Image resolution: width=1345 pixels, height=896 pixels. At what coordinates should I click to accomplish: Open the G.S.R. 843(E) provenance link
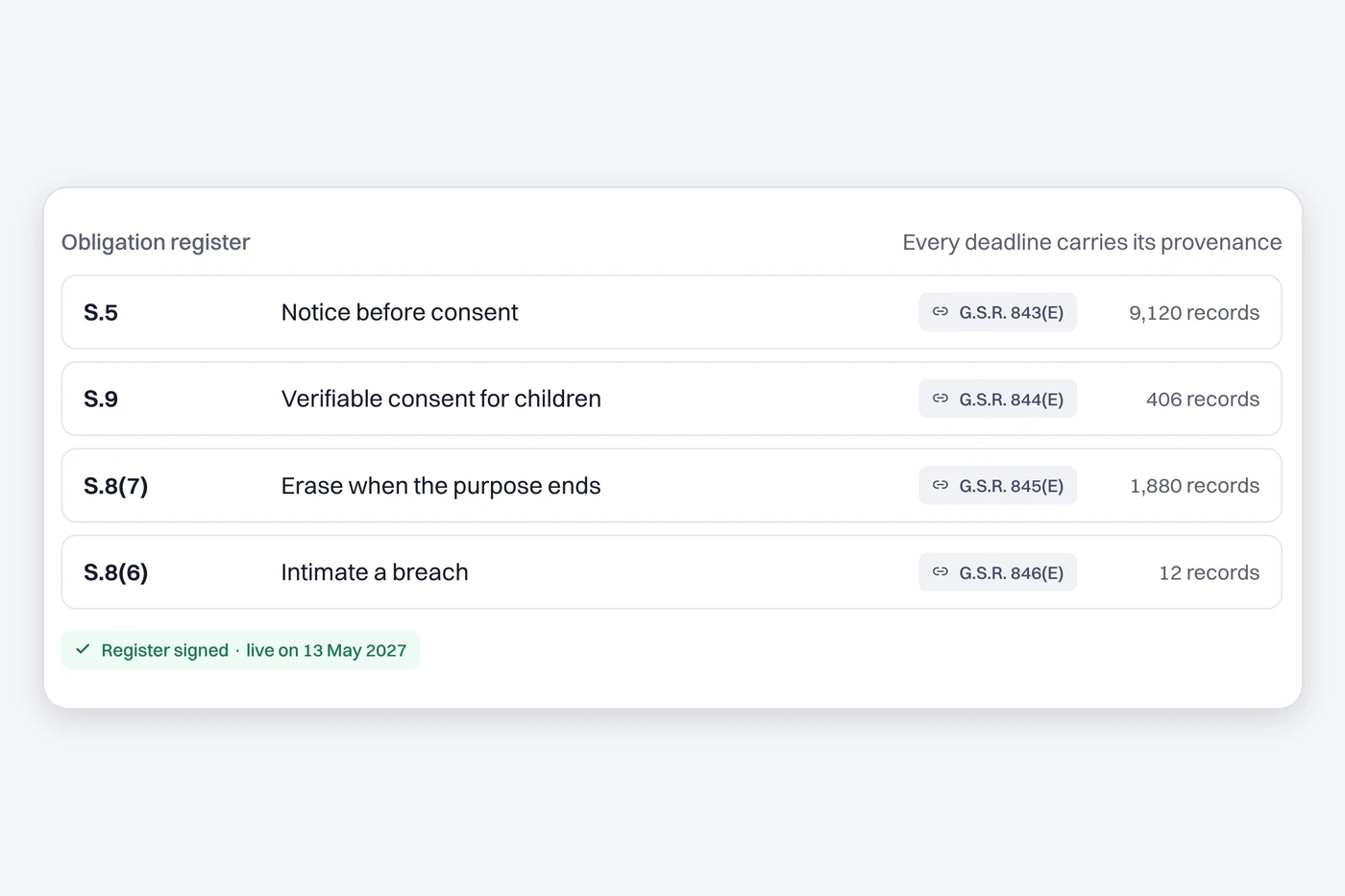[x=997, y=312]
